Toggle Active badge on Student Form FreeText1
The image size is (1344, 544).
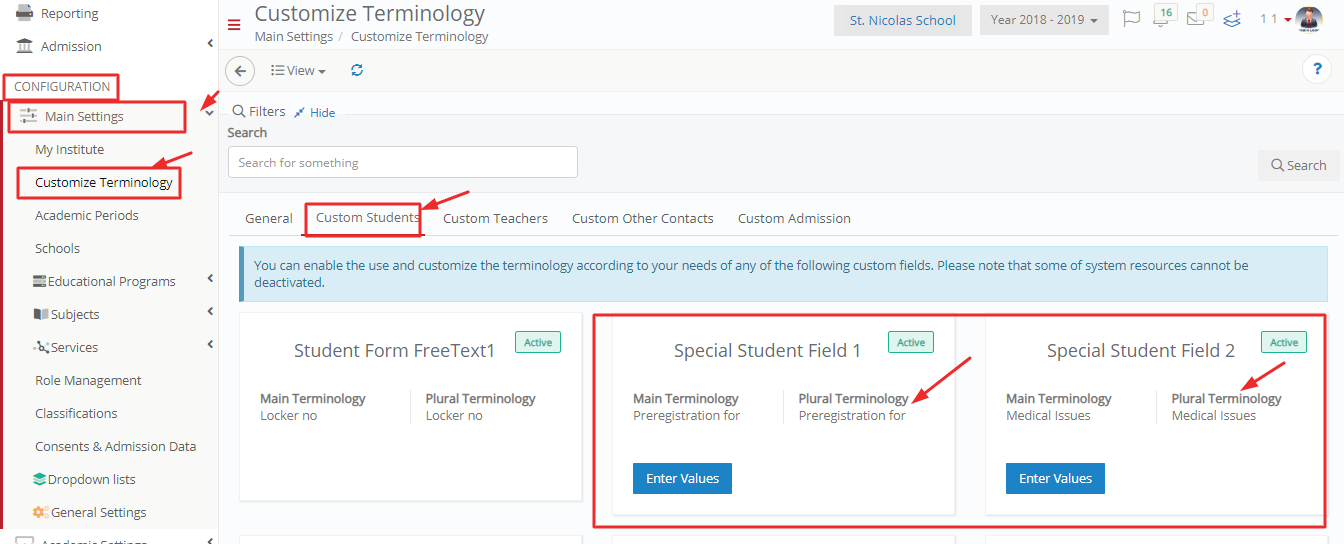pyautogui.click(x=538, y=342)
